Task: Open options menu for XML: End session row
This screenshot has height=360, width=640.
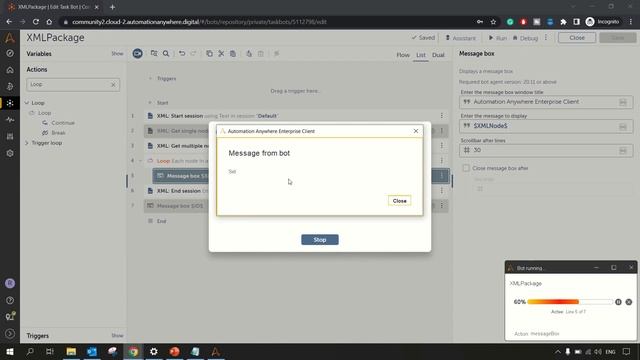Action: [442, 191]
